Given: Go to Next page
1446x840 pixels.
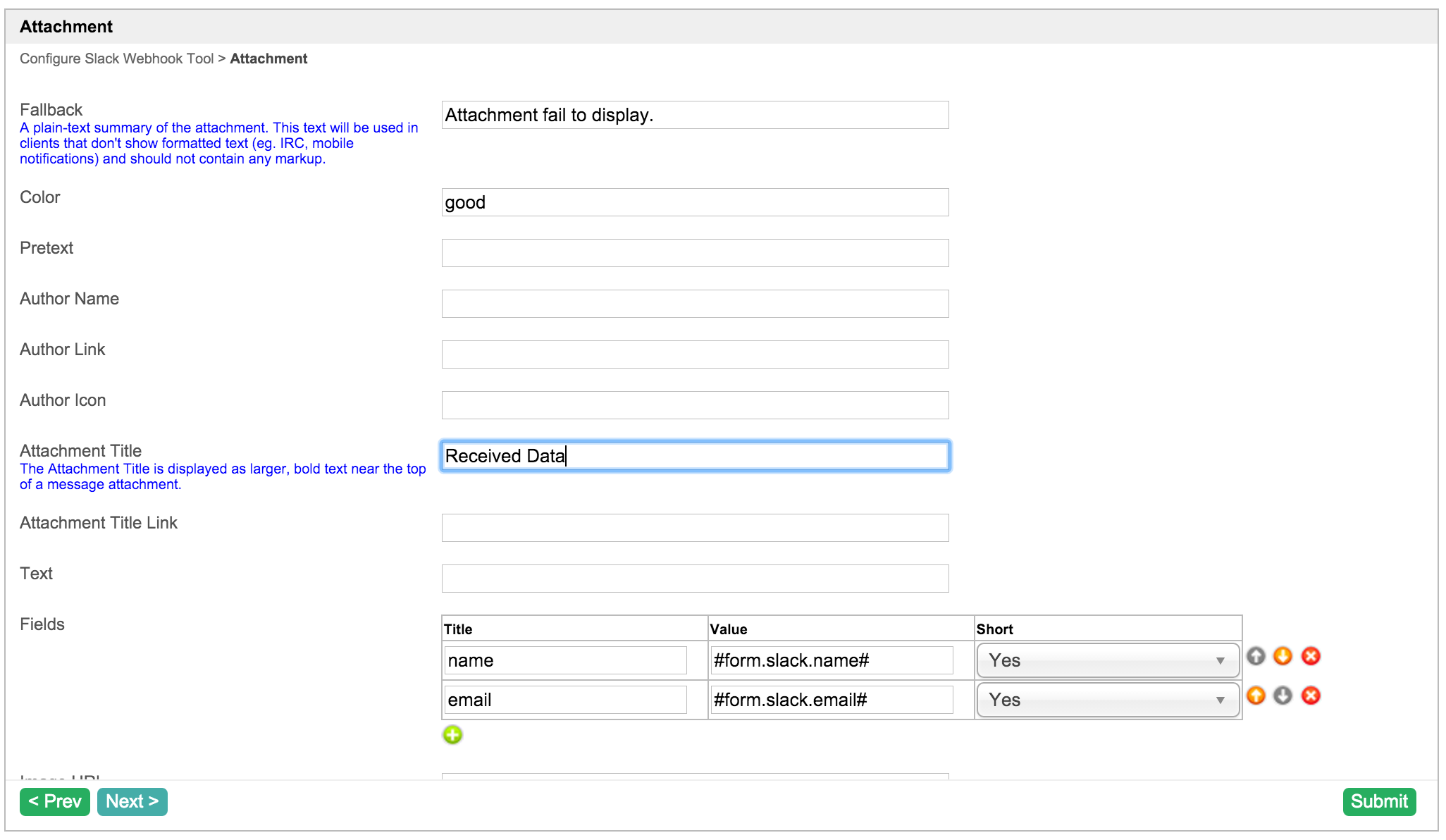Looking at the screenshot, I should point(132,801).
